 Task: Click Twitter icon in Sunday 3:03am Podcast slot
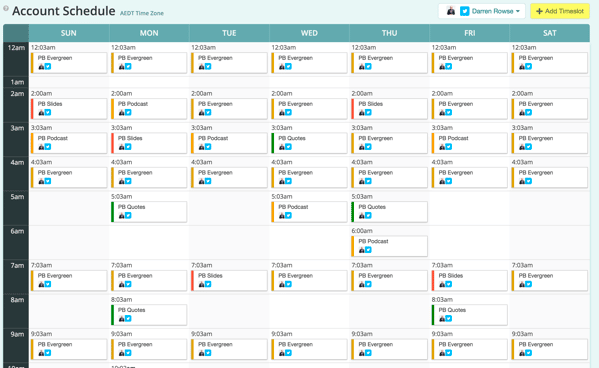tap(48, 147)
